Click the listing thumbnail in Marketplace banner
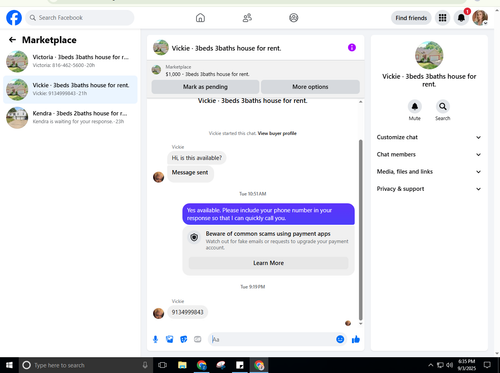The image size is (500, 373). tap(156, 70)
